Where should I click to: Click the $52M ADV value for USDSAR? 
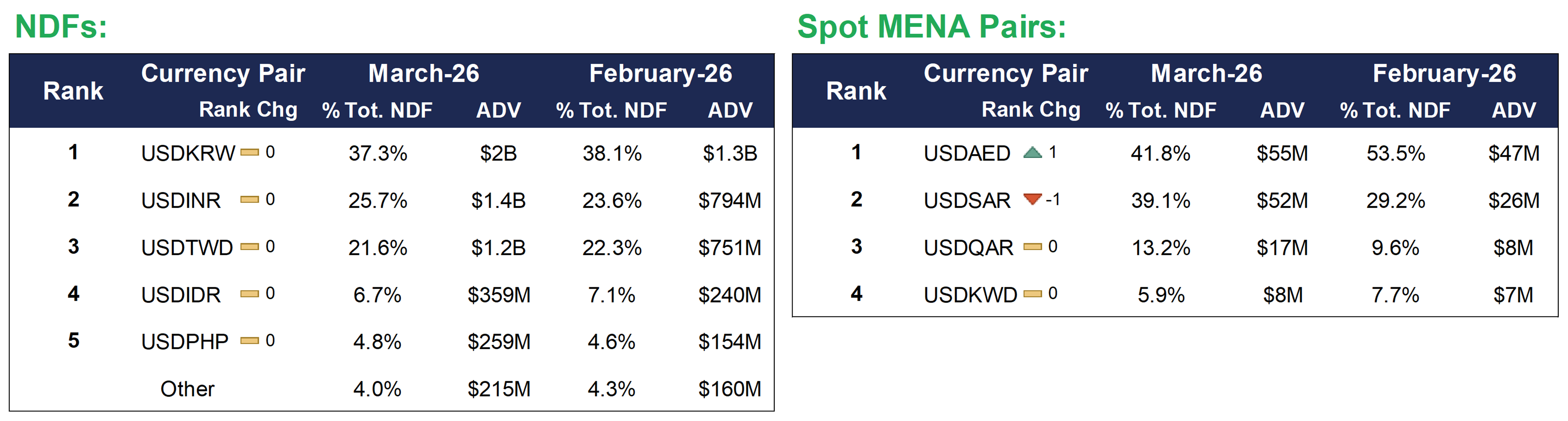coord(1282,200)
